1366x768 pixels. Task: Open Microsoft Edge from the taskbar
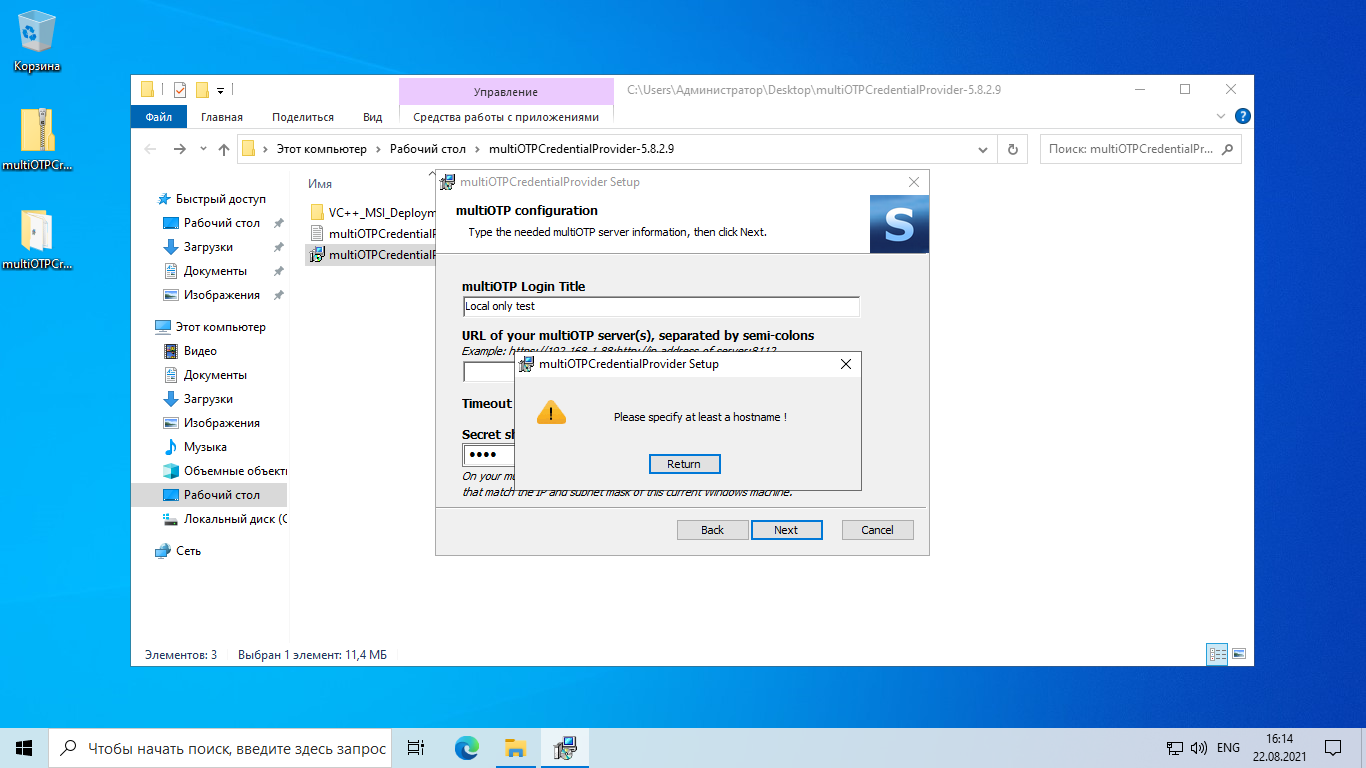(465, 747)
